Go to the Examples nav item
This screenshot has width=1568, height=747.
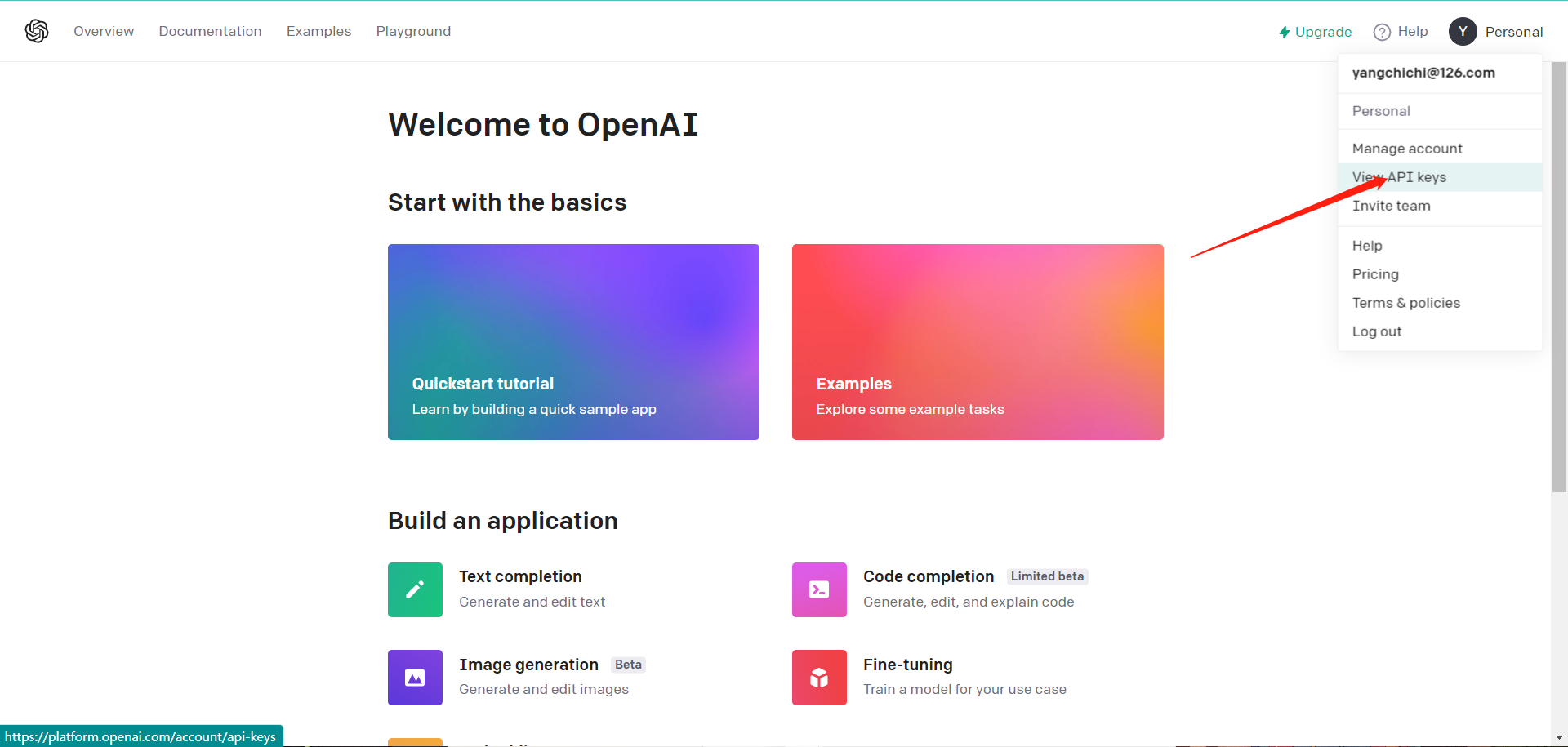point(318,31)
